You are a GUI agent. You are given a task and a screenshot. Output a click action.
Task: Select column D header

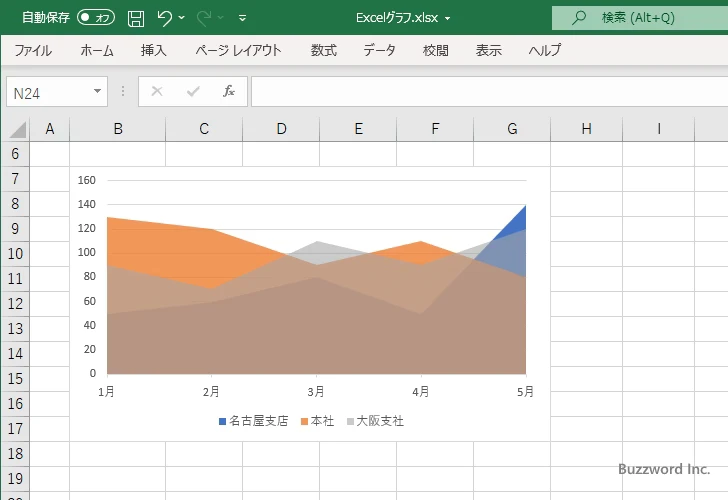pyautogui.click(x=281, y=129)
